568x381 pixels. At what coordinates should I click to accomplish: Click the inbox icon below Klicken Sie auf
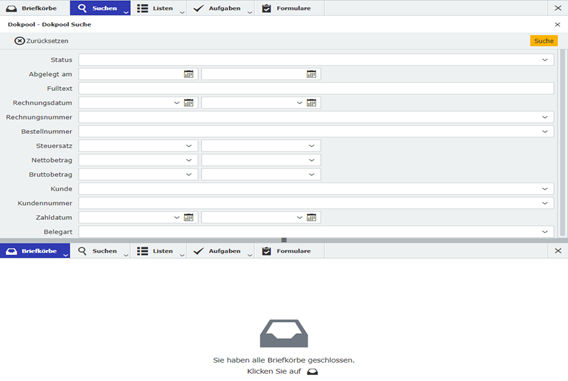click(x=312, y=372)
